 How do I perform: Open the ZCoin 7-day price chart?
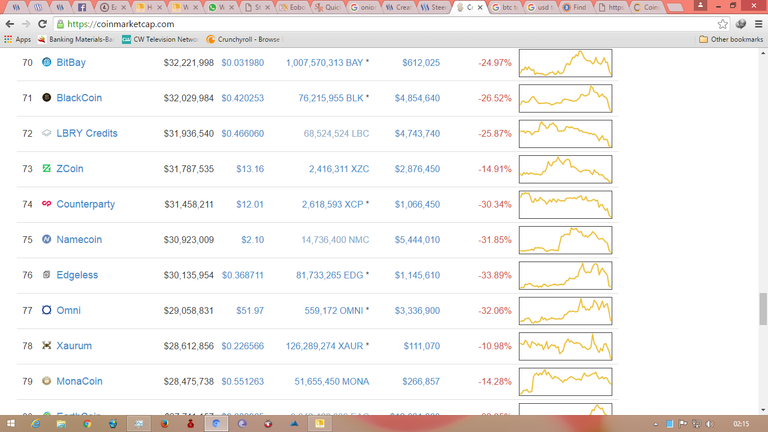coord(566,169)
